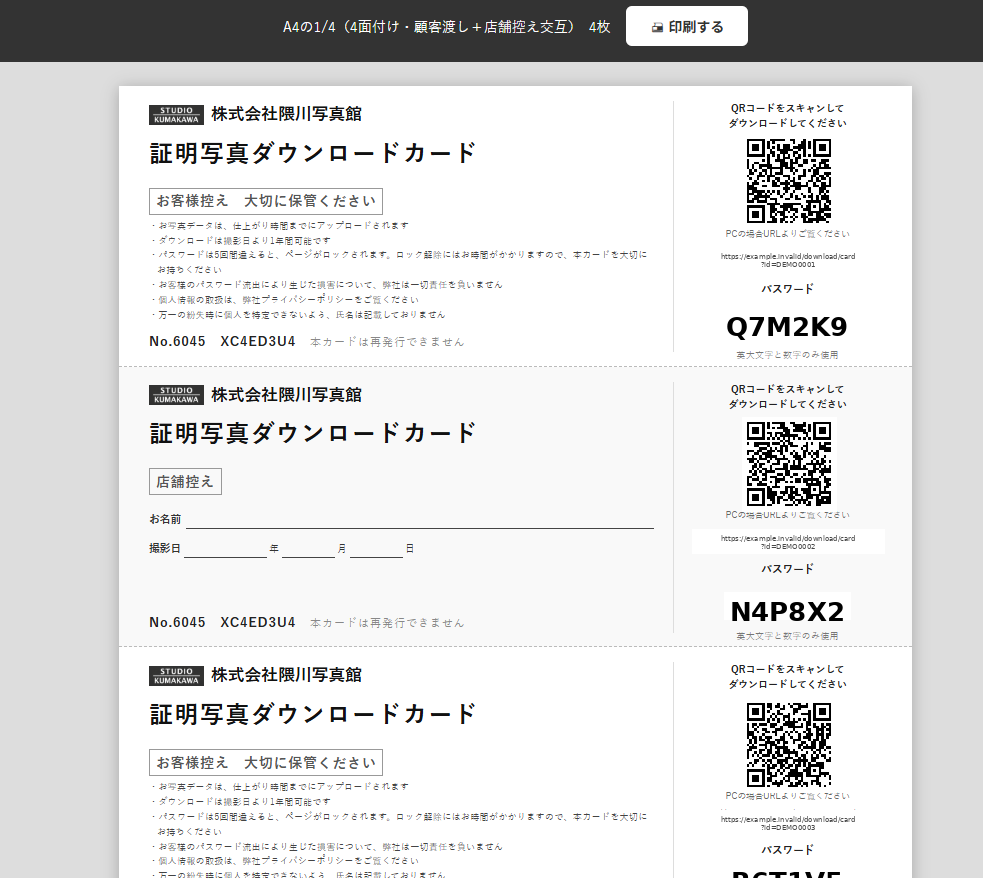983x878 pixels.
Task: Select 'No.6045 XC4ED3U4' on the 店舗控え card
Action: [222, 622]
